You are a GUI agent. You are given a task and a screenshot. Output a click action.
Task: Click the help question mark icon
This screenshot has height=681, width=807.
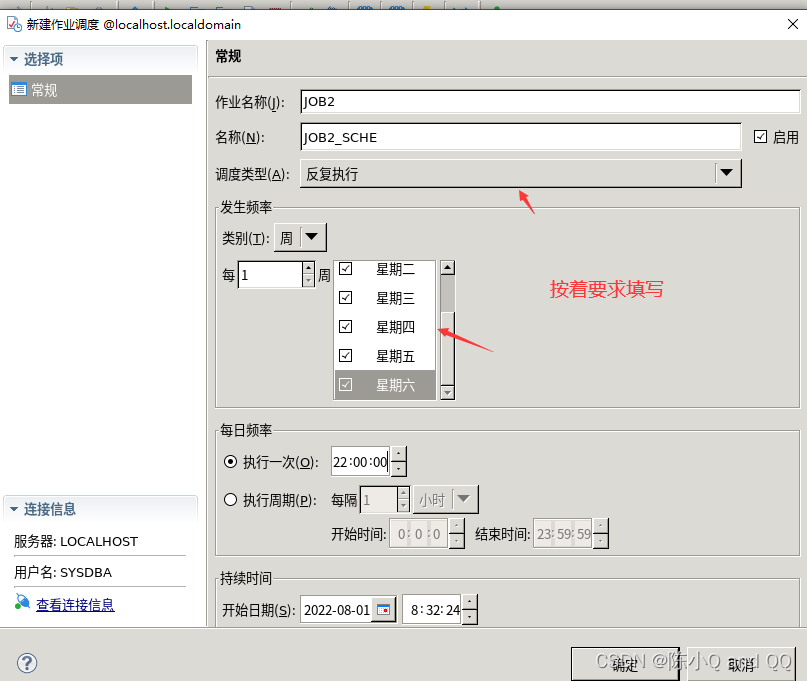click(x=26, y=662)
